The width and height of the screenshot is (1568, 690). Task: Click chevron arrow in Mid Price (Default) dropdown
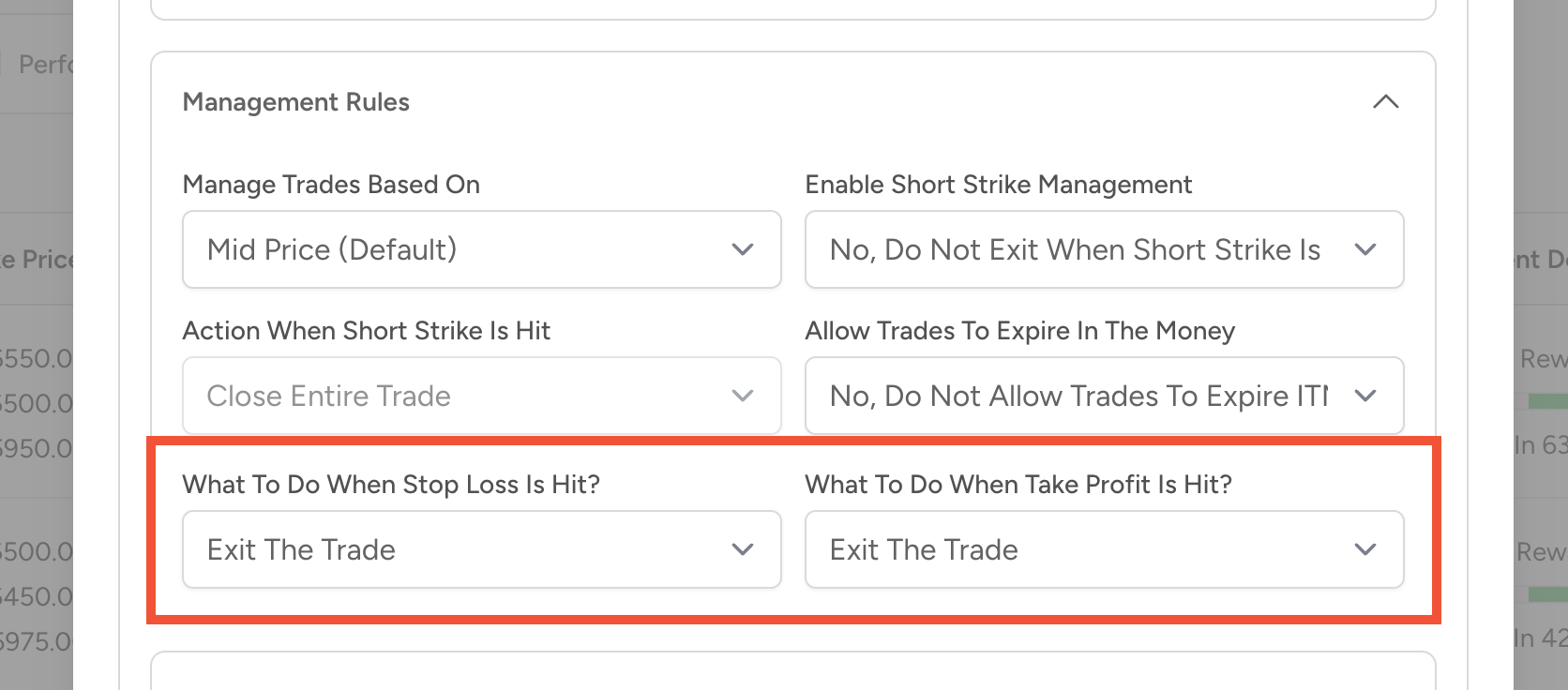click(x=743, y=249)
